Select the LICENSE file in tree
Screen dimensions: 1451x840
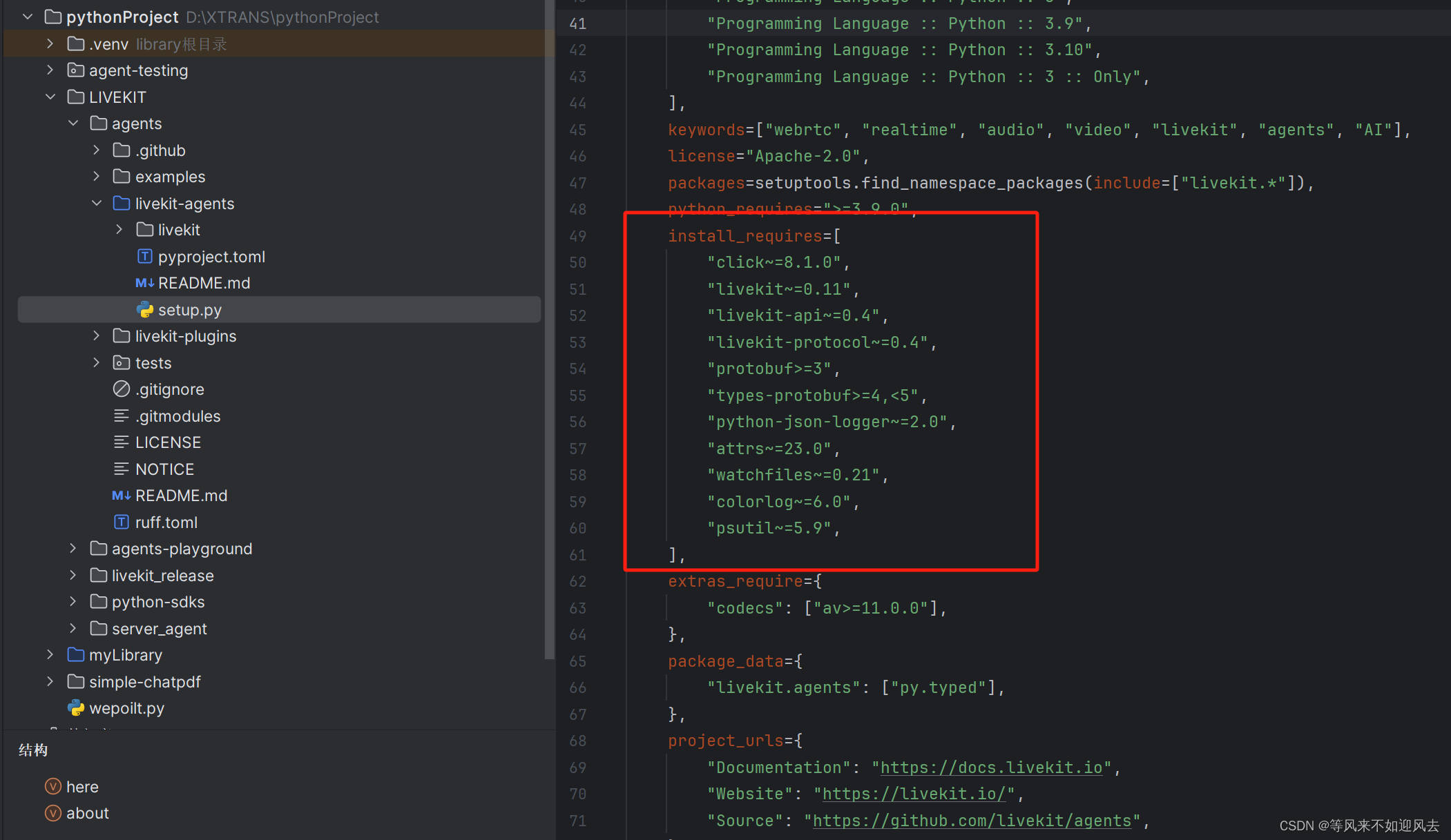pyautogui.click(x=168, y=442)
